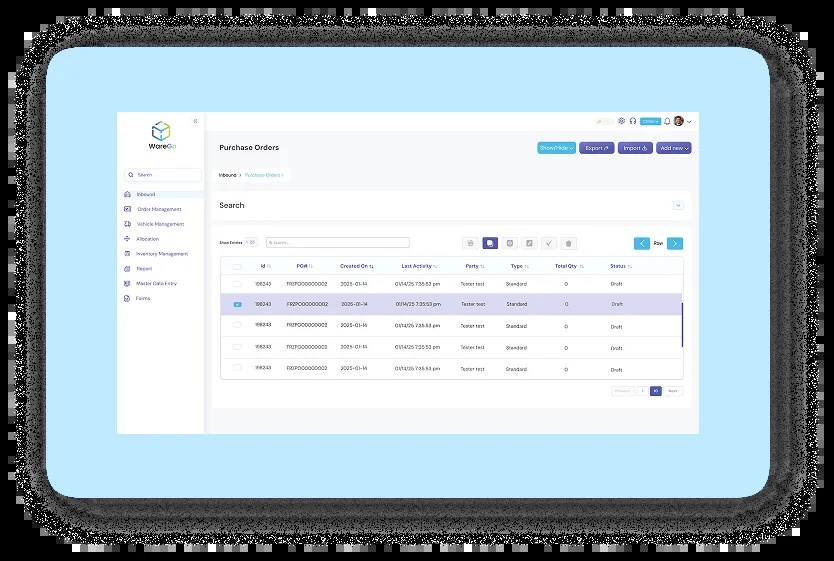Image resolution: width=834 pixels, height=561 pixels.
Task: Click the edit square icon in the table toolbar
Action: pyautogui.click(x=529, y=244)
